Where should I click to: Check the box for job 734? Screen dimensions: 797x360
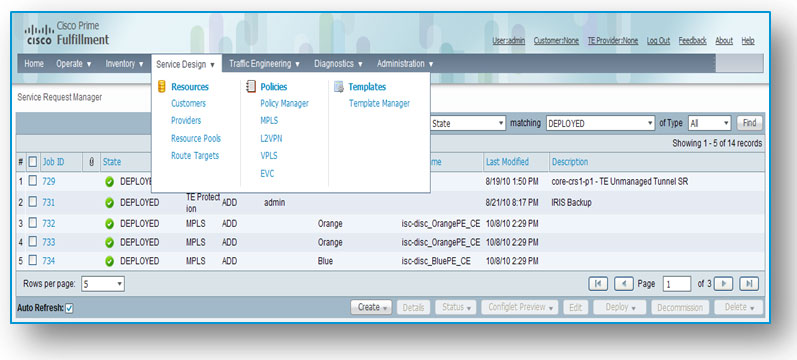[33, 261]
